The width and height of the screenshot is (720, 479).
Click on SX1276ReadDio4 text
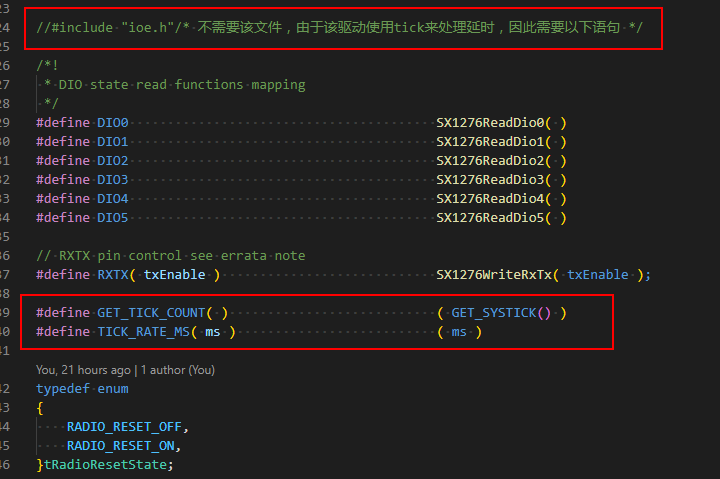pyautogui.click(x=492, y=198)
